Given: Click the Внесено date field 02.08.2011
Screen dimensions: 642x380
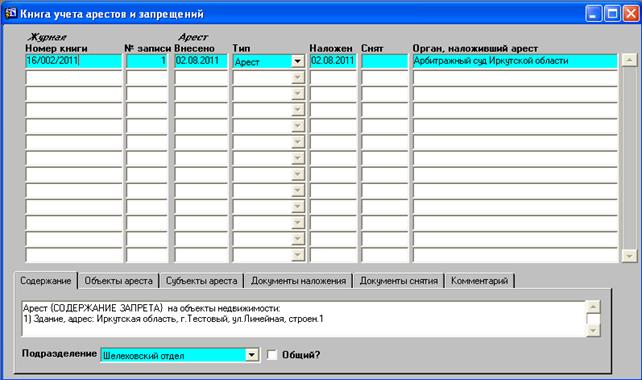Looking at the screenshot, I should [x=201, y=61].
